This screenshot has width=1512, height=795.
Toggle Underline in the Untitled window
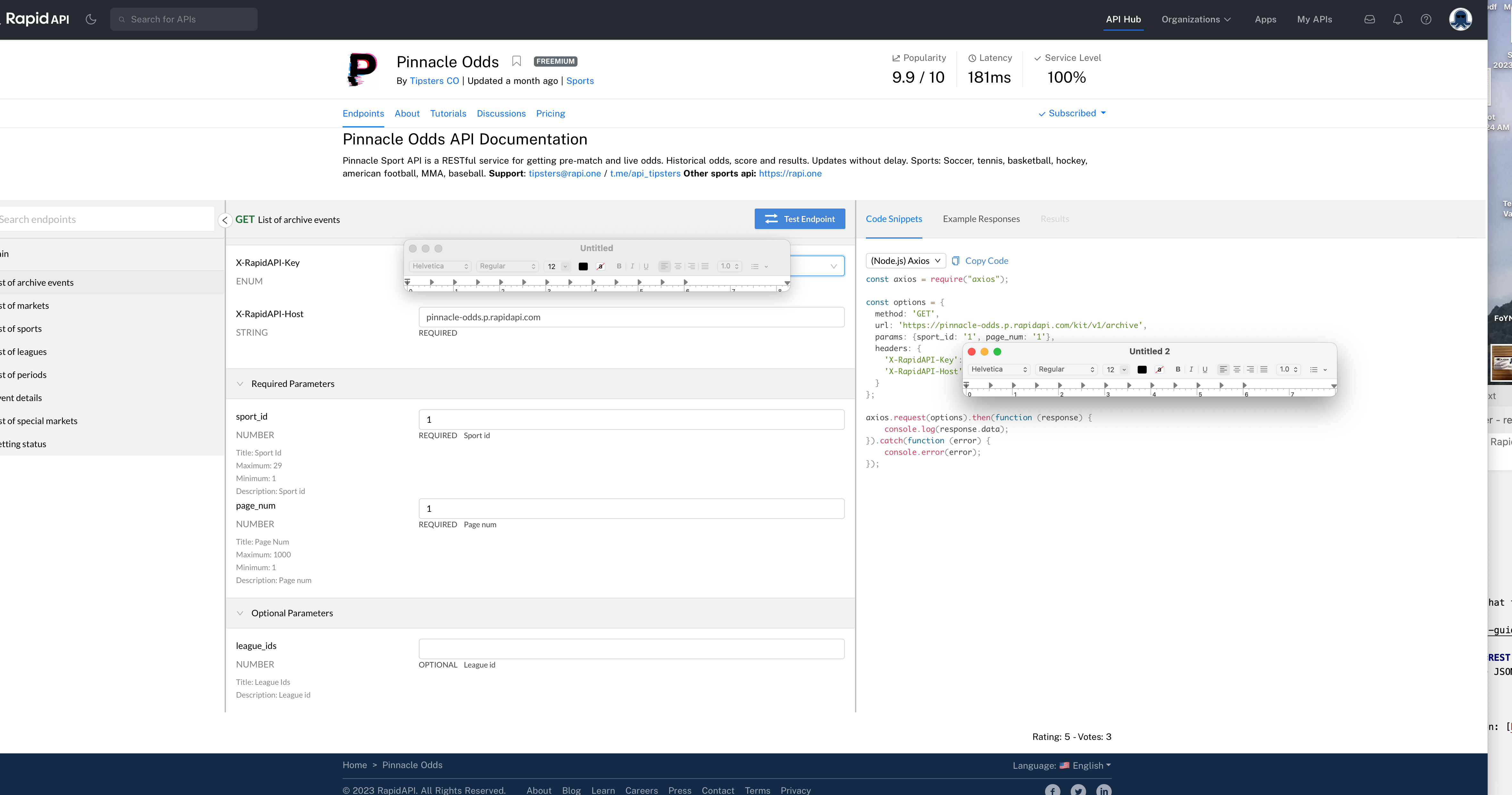tap(646, 266)
